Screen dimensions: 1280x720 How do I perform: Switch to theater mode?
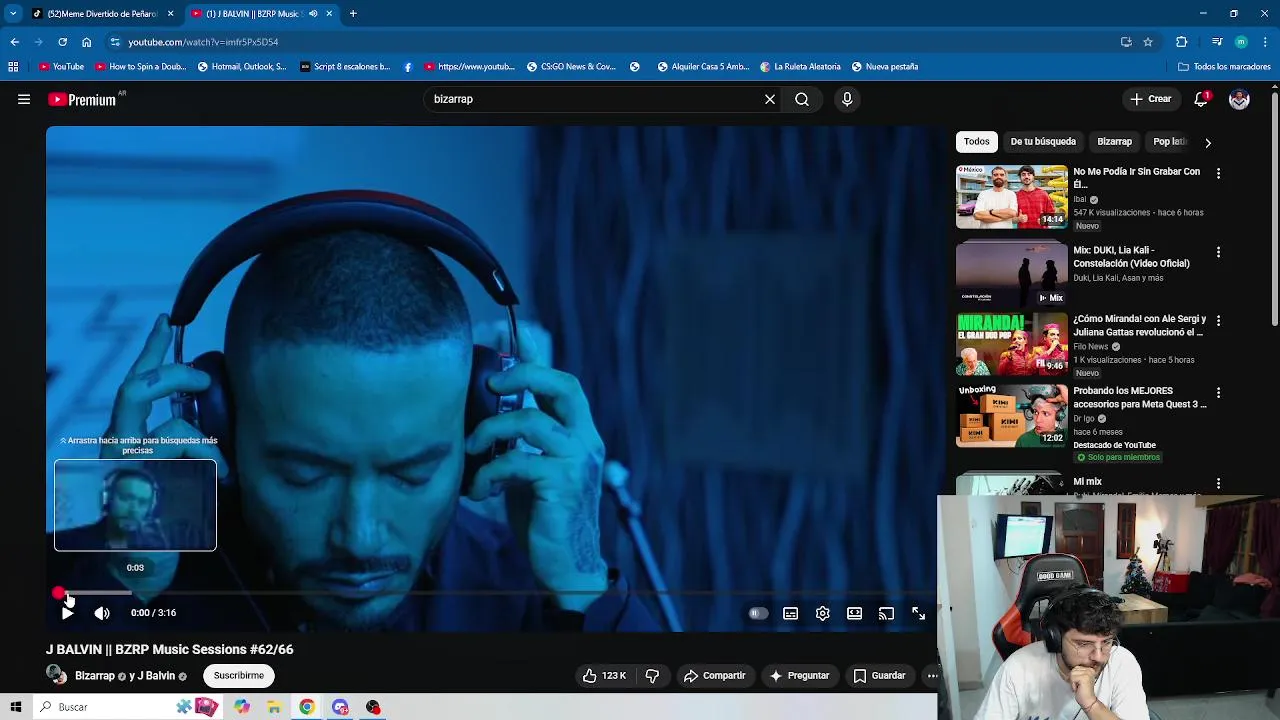pos(854,613)
